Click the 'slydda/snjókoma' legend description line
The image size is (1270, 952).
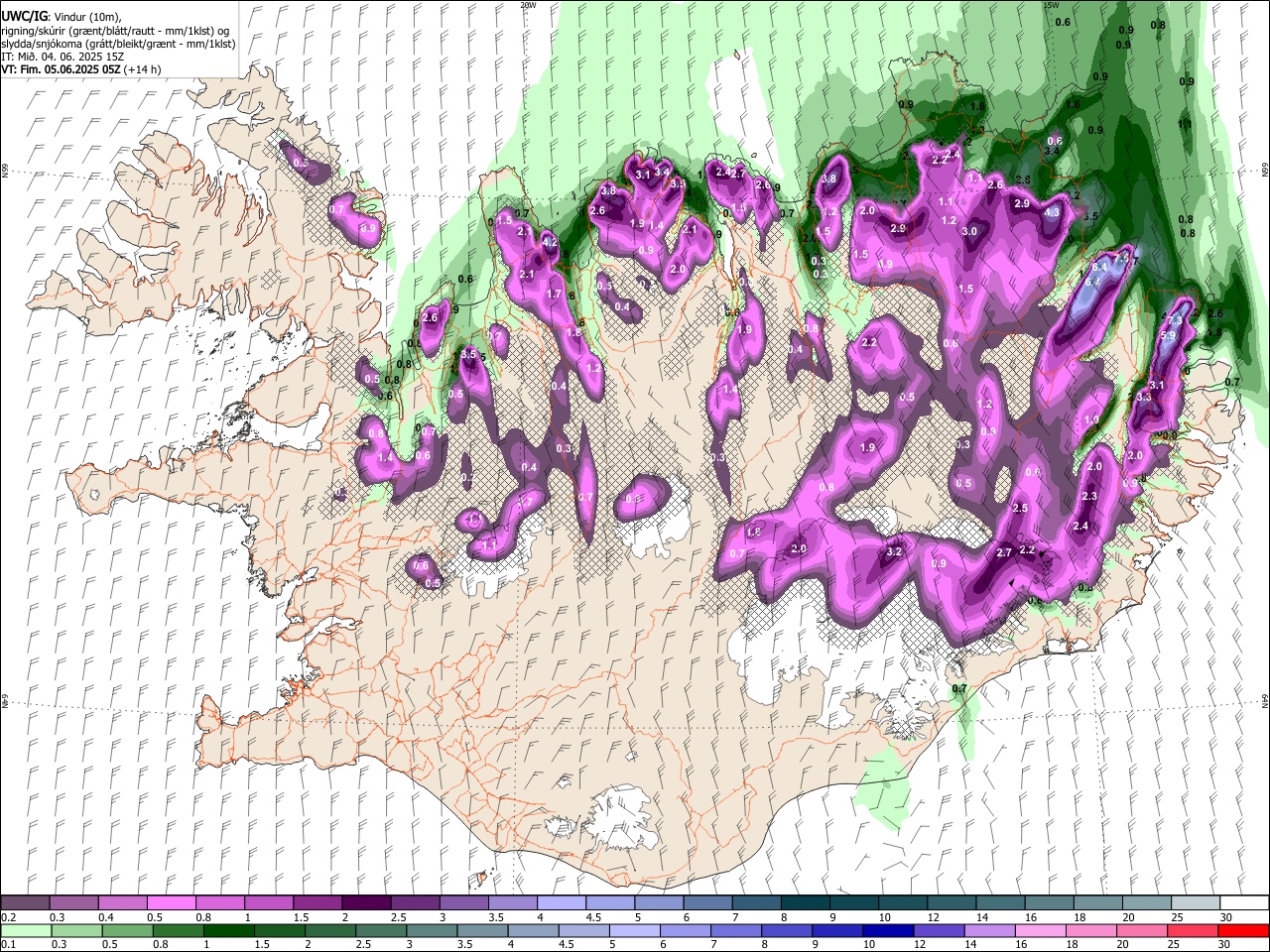click(118, 44)
